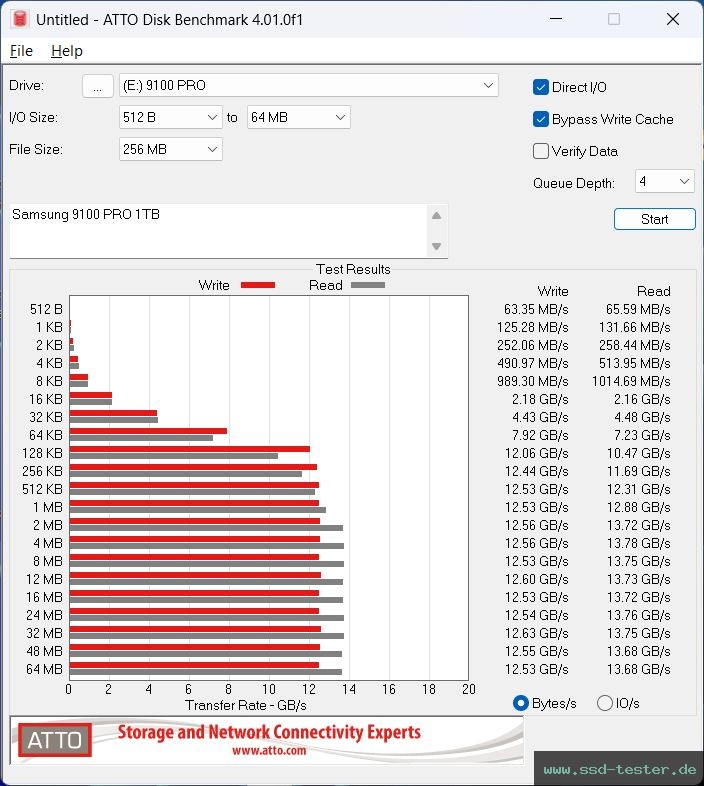Screen dimensions: 704x786
Task: Click the 1014.69 MB/s read result
Action: [x=631, y=381]
